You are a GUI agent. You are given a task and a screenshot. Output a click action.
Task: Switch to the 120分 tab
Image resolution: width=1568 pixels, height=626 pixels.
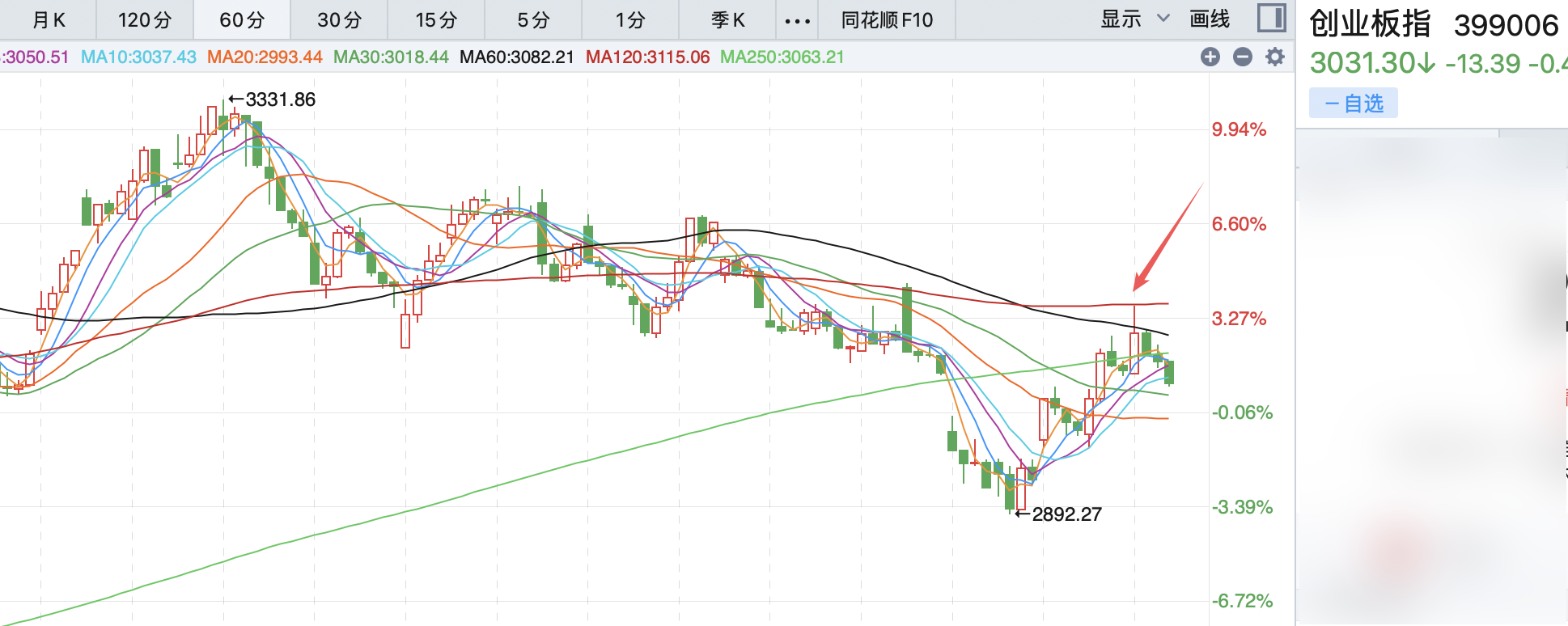[145, 20]
